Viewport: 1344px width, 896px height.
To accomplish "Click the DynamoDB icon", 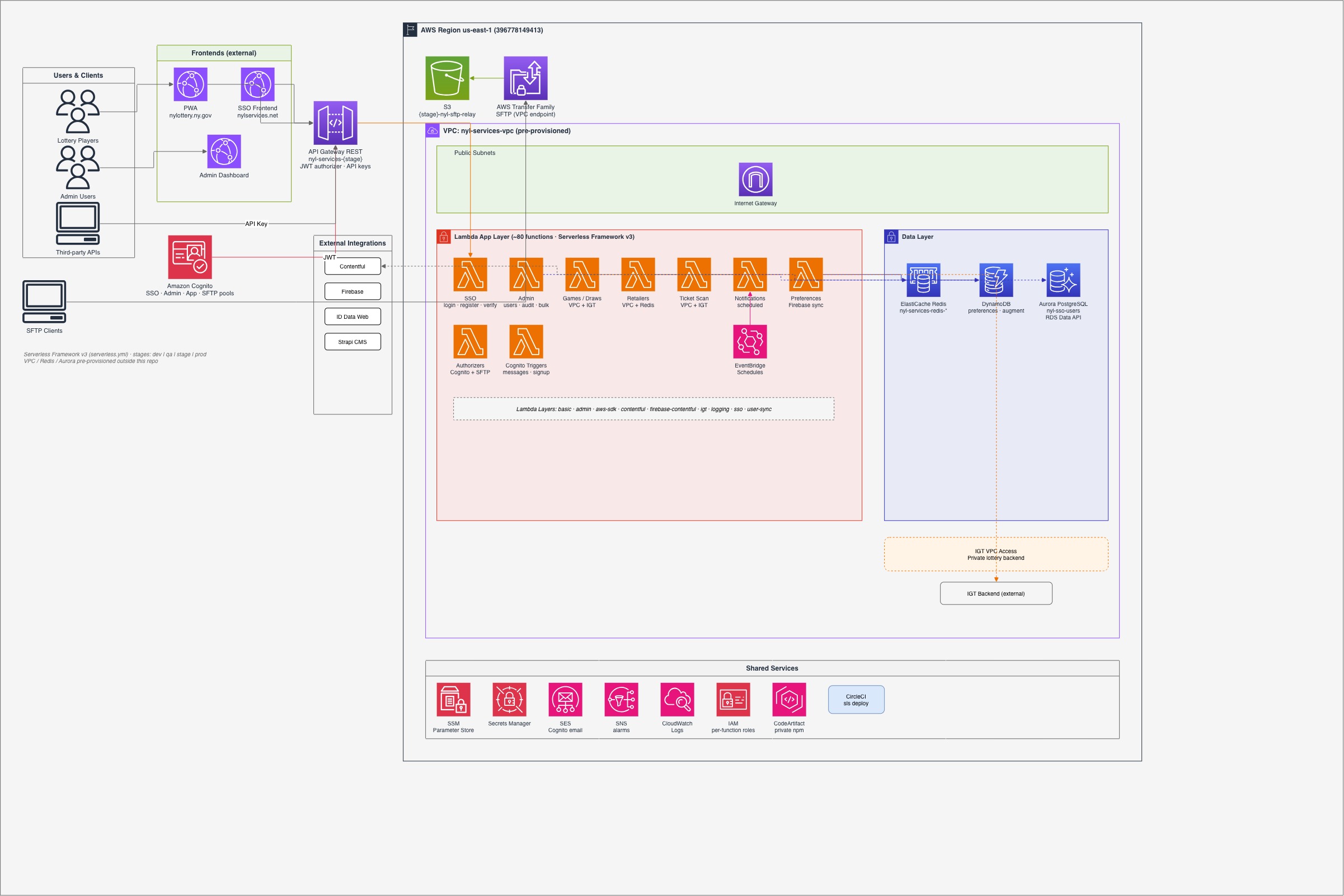I will tap(996, 280).
